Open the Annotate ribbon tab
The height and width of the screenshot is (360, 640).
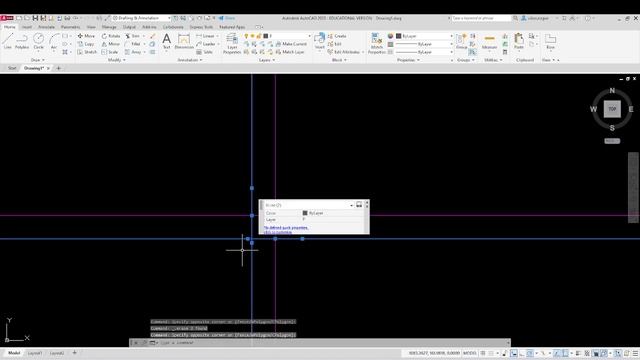[46, 27]
